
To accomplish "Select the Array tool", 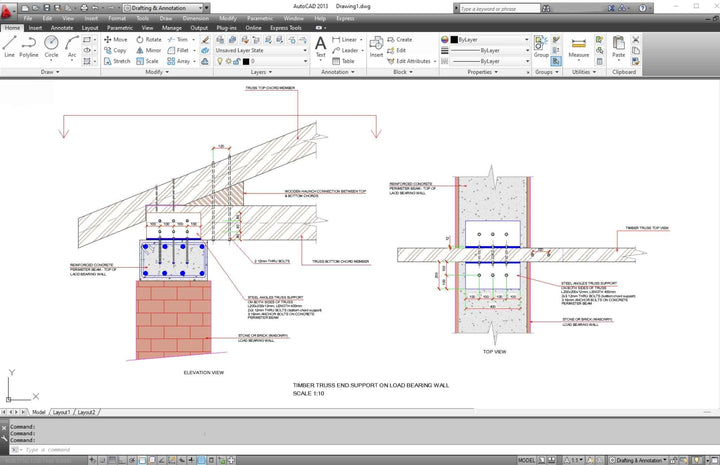I will (179, 61).
